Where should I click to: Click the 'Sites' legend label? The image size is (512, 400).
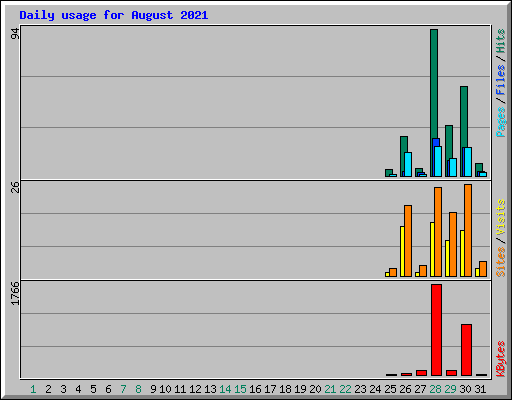pos(500,262)
